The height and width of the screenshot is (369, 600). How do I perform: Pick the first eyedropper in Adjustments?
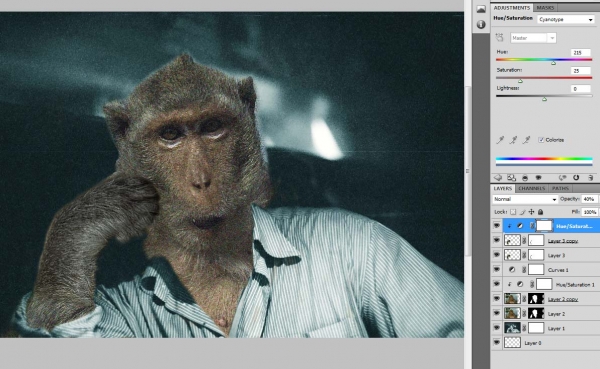[x=500, y=140]
